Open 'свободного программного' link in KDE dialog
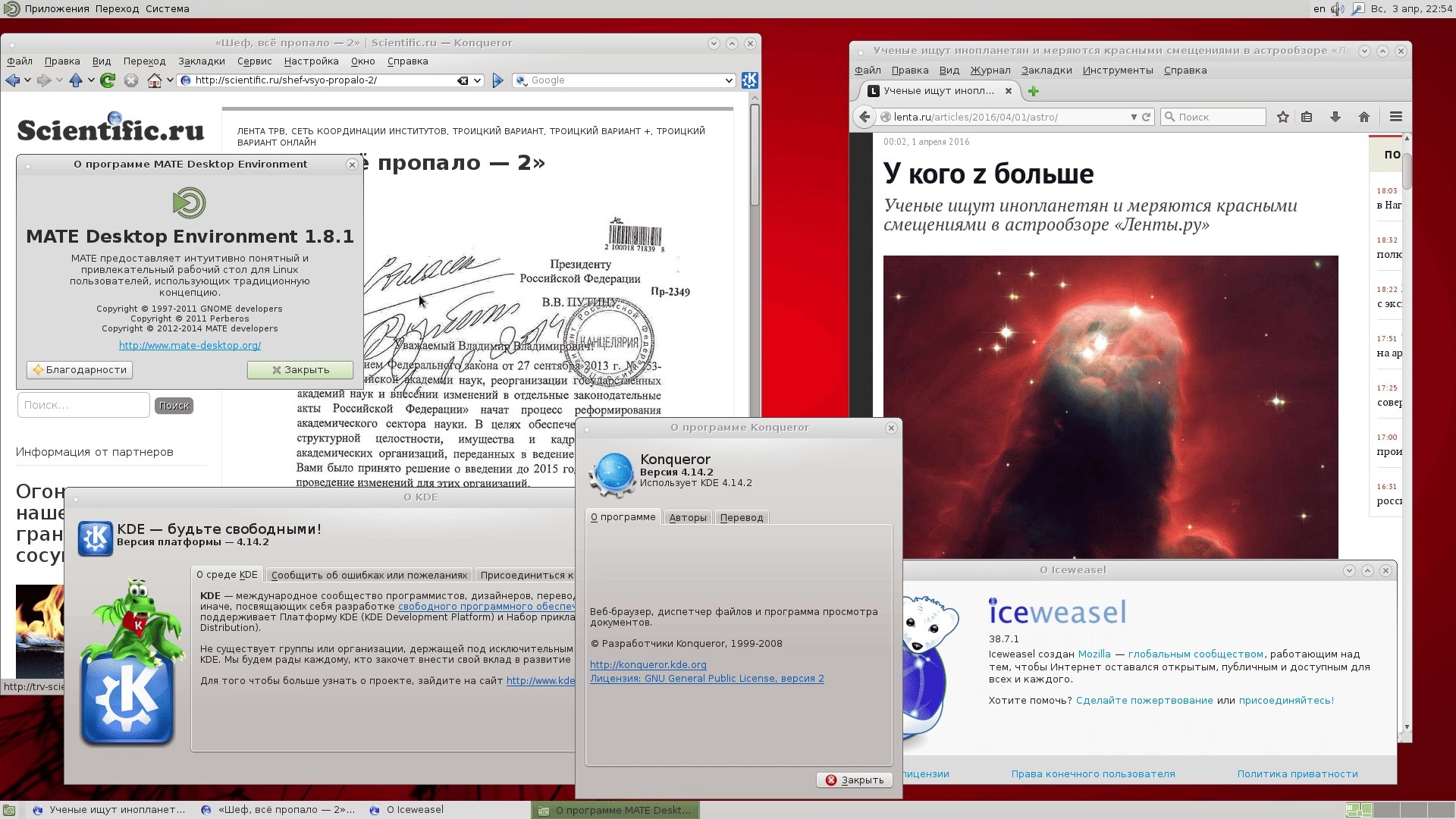 pyautogui.click(x=485, y=607)
